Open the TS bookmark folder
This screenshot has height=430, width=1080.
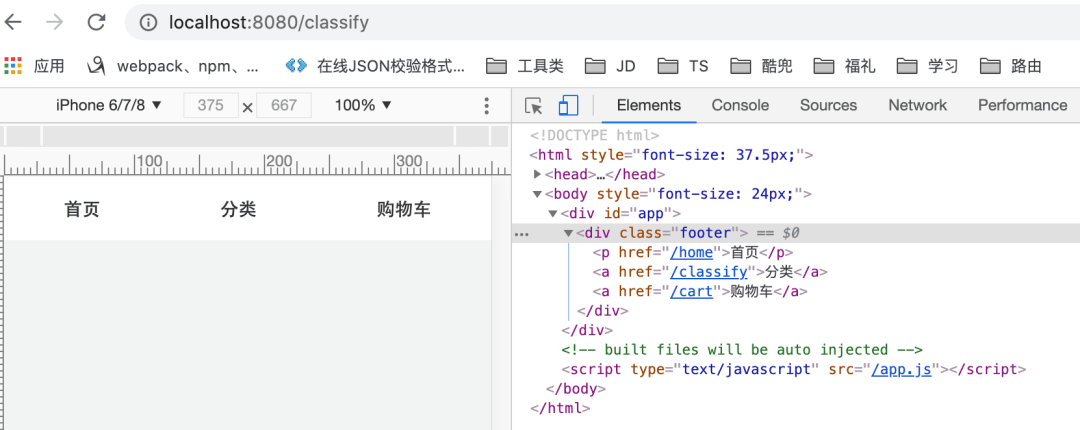683,66
